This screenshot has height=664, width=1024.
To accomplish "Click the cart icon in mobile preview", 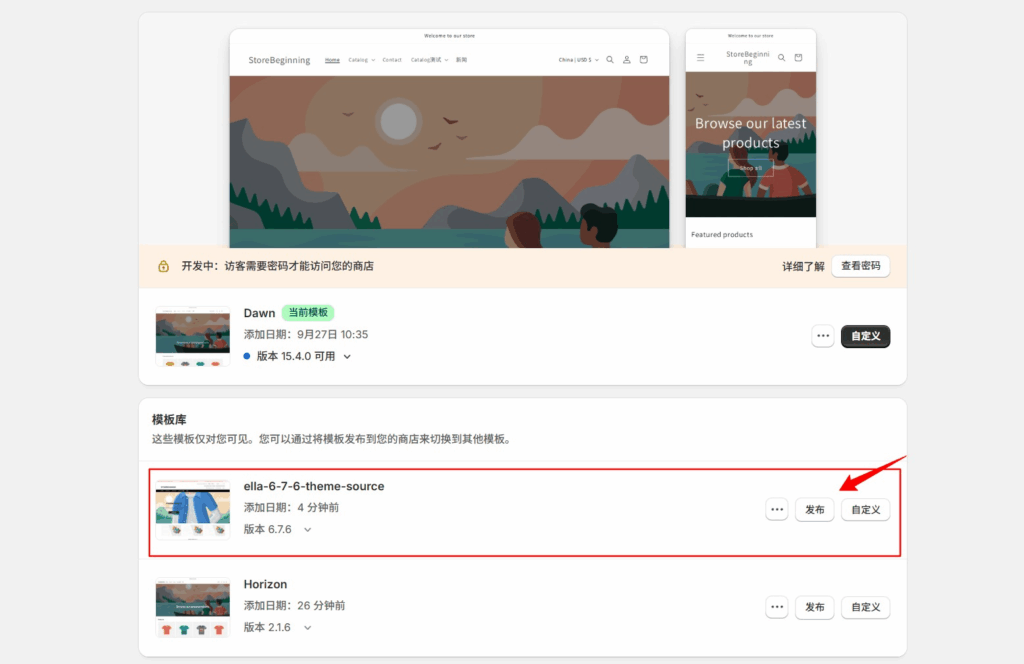I will [798, 58].
